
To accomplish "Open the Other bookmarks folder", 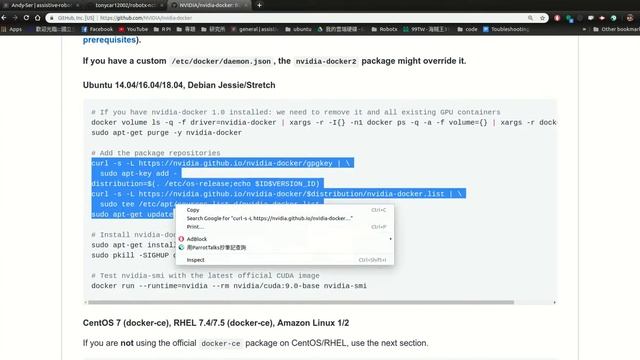I will click(x=616, y=29).
